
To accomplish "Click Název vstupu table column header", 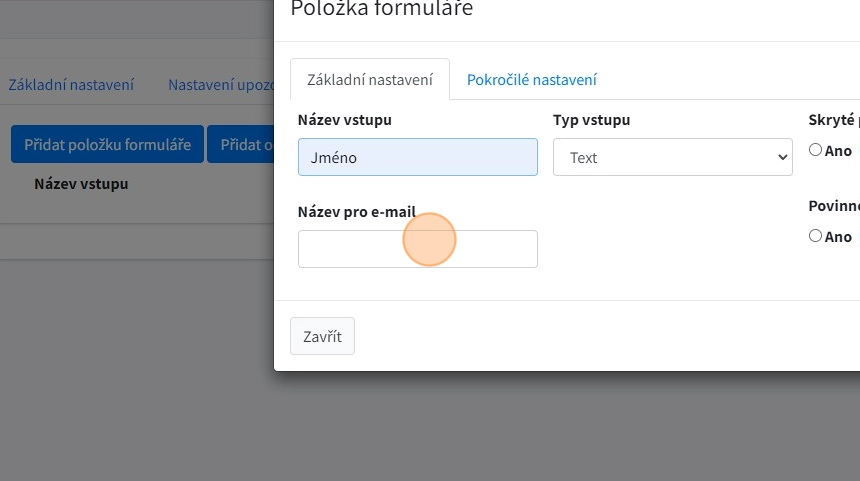I will (x=81, y=184).
